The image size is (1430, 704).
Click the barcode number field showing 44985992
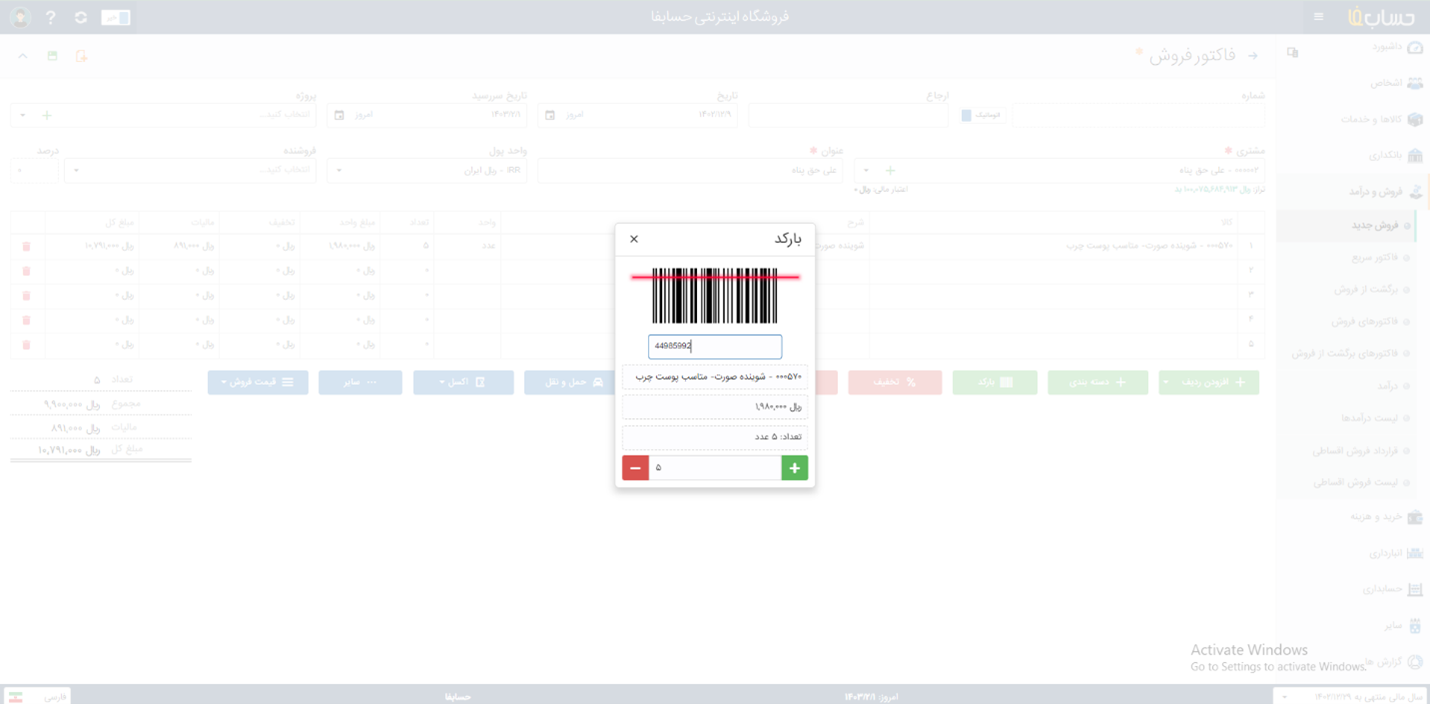715,346
